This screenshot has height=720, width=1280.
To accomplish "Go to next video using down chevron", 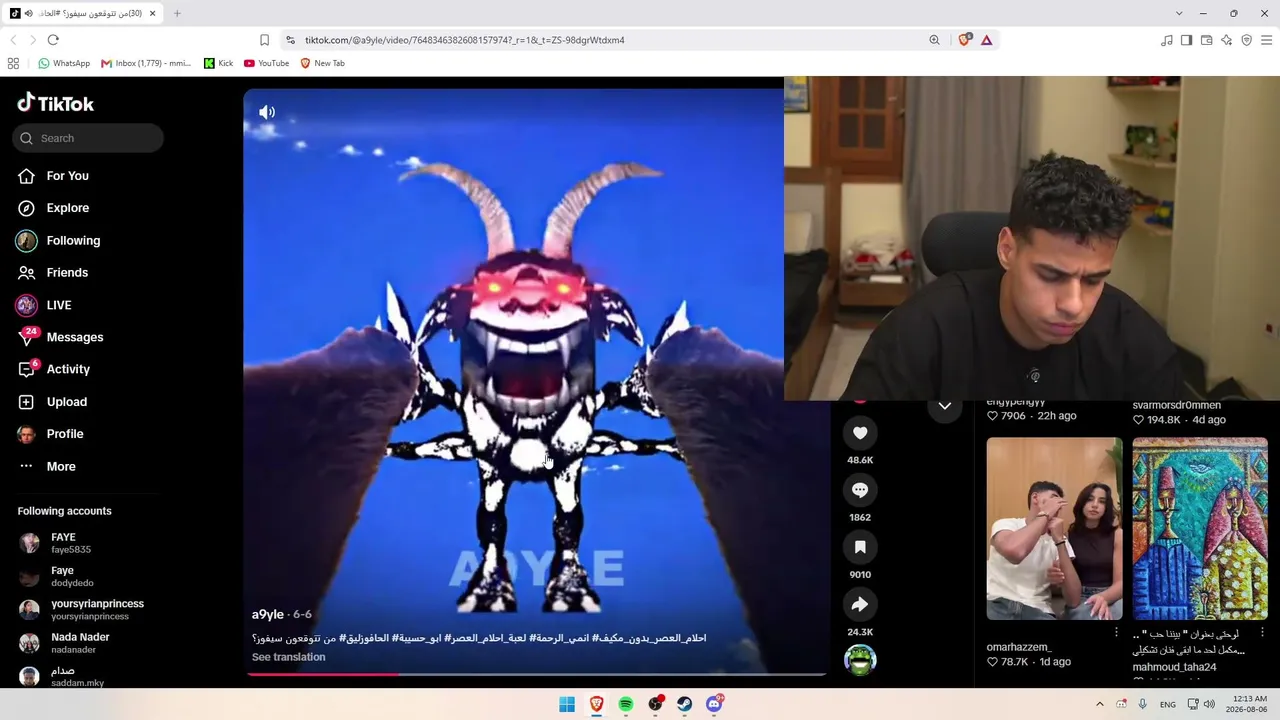I will [x=944, y=406].
